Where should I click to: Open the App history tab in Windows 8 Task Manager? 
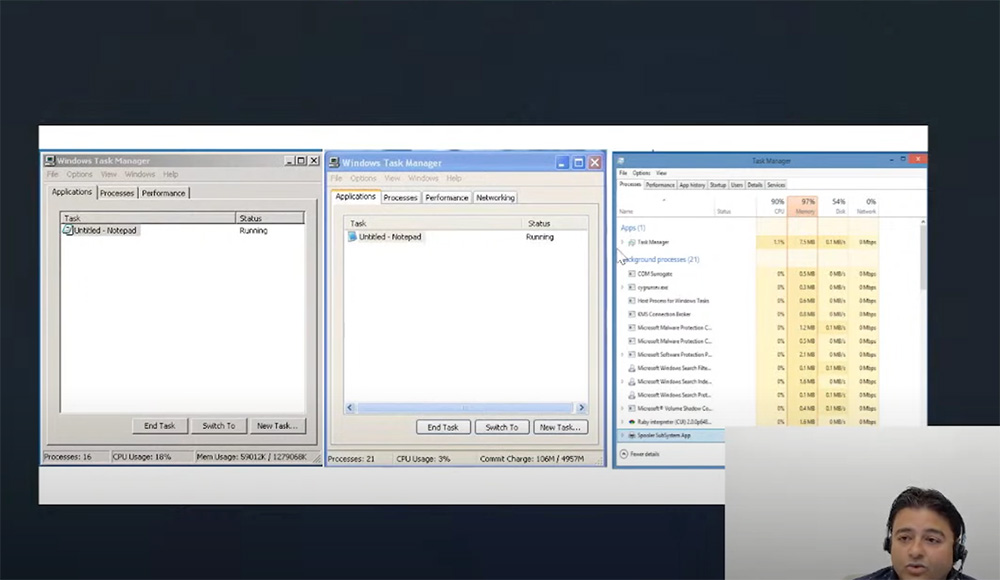pos(692,185)
